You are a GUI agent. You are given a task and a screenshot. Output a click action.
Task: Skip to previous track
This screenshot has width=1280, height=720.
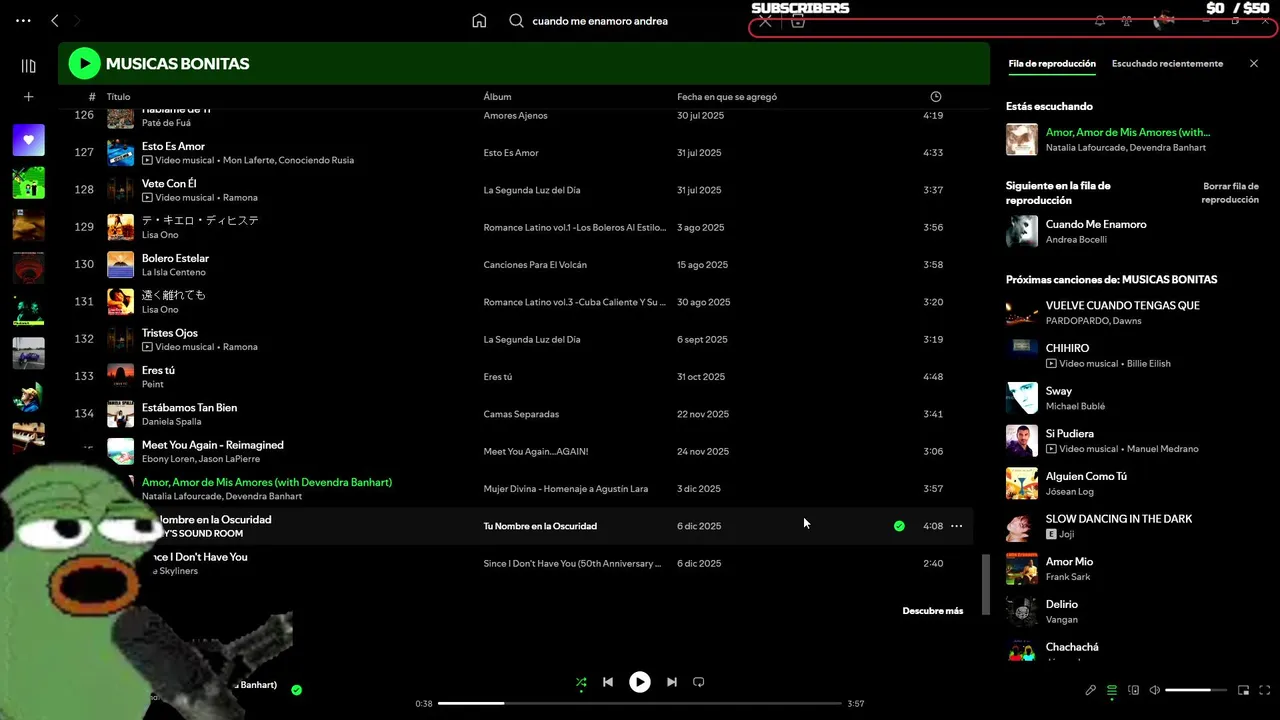pyautogui.click(x=608, y=682)
